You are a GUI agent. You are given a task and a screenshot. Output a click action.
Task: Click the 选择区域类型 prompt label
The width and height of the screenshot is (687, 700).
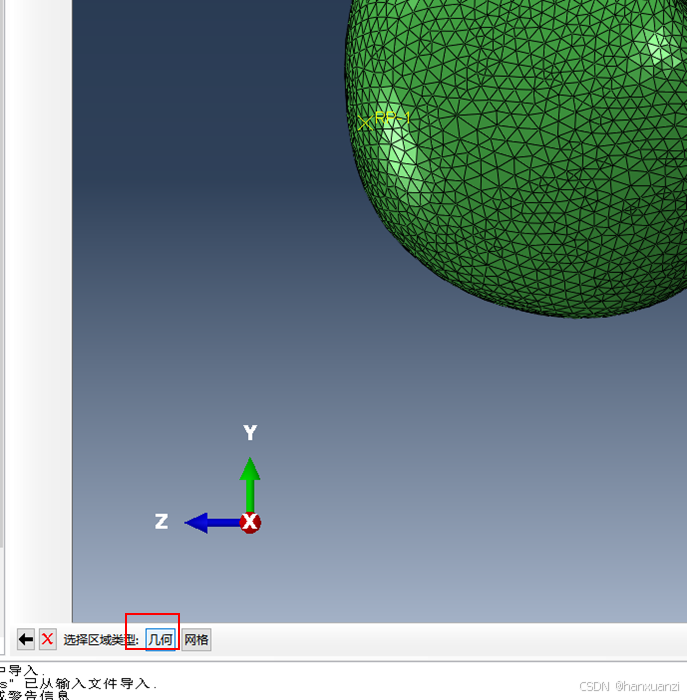(x=101, y=640)
